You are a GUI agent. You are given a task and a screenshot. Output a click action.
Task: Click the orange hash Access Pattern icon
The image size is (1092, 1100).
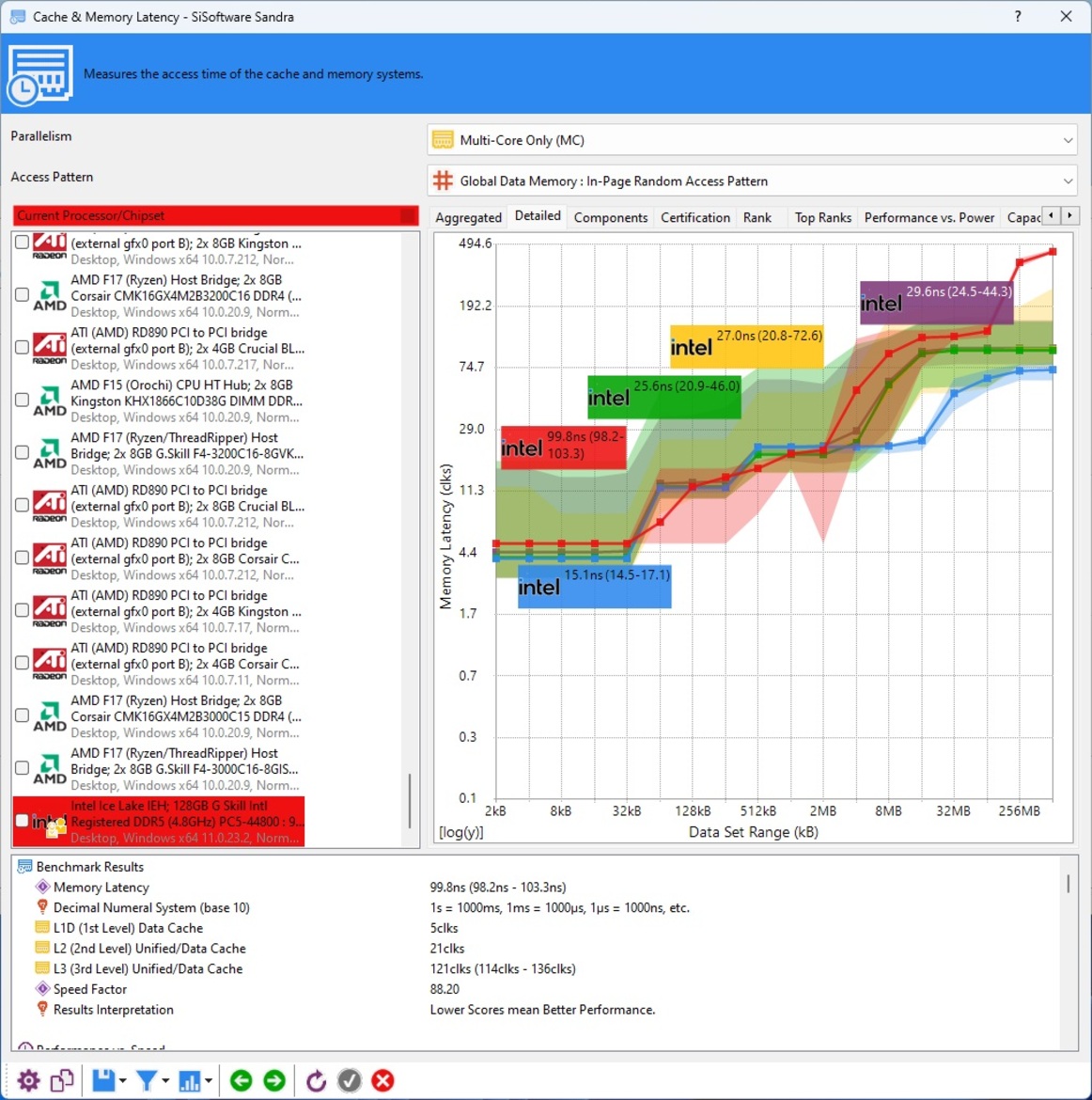click(443, 181)
